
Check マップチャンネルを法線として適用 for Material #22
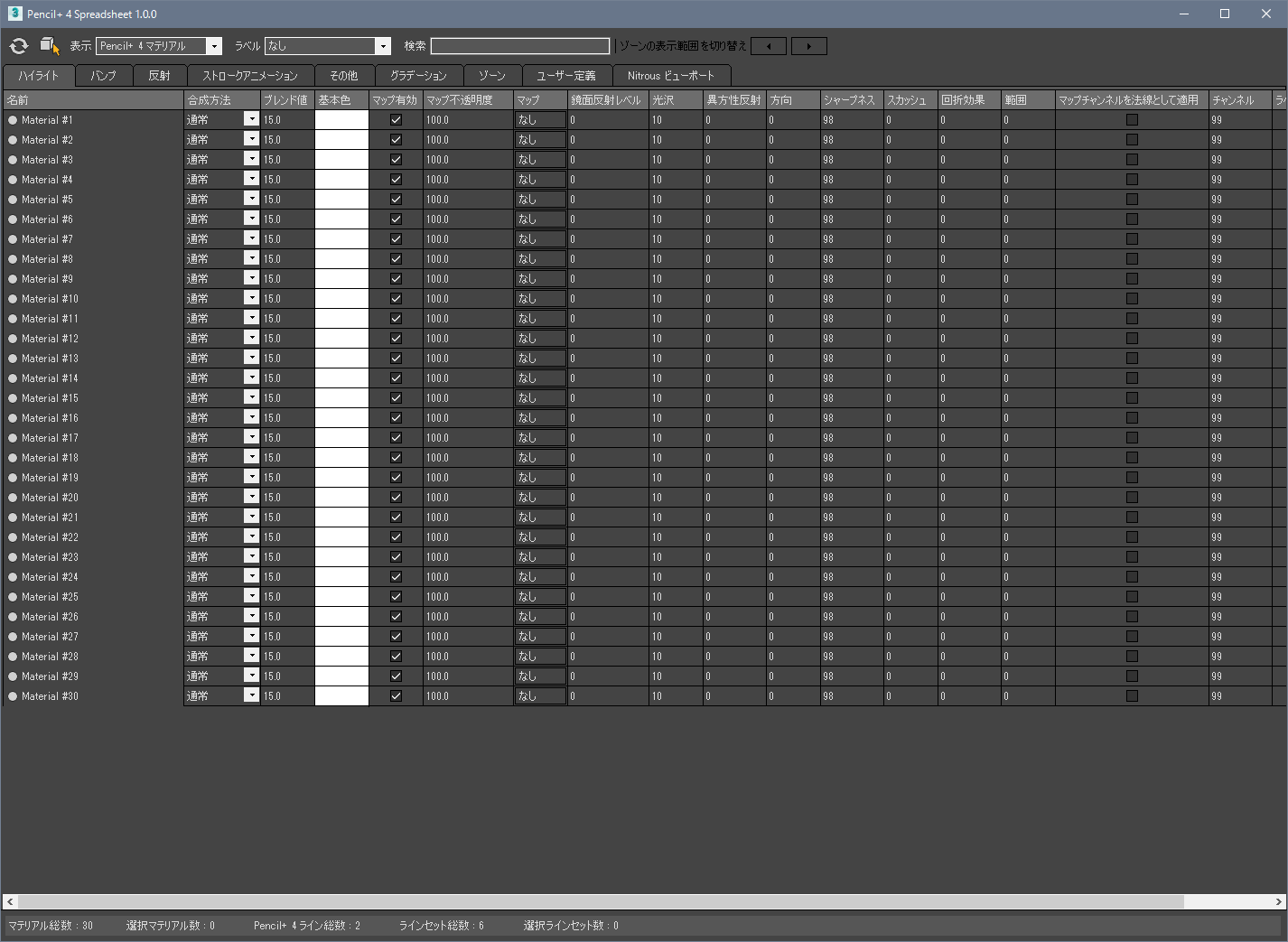[1132, 536]
